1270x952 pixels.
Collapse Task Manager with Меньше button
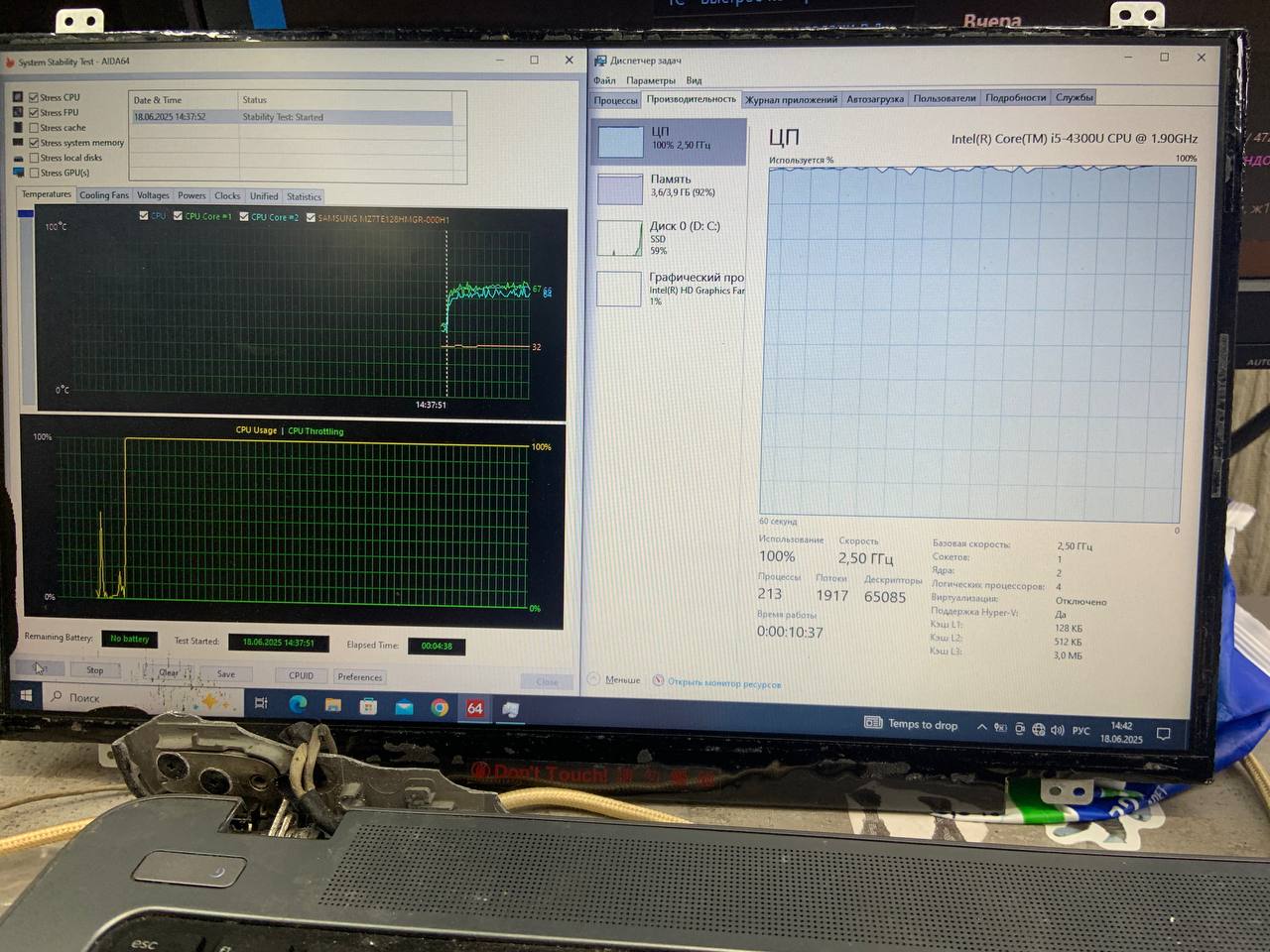click(621, 680)
